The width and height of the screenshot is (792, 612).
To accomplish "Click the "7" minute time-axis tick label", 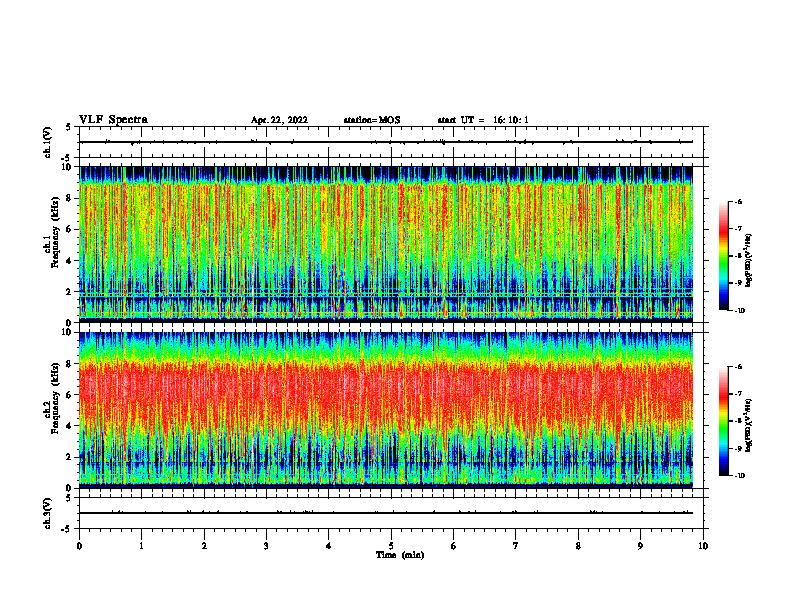I will (x=516, y=546).
